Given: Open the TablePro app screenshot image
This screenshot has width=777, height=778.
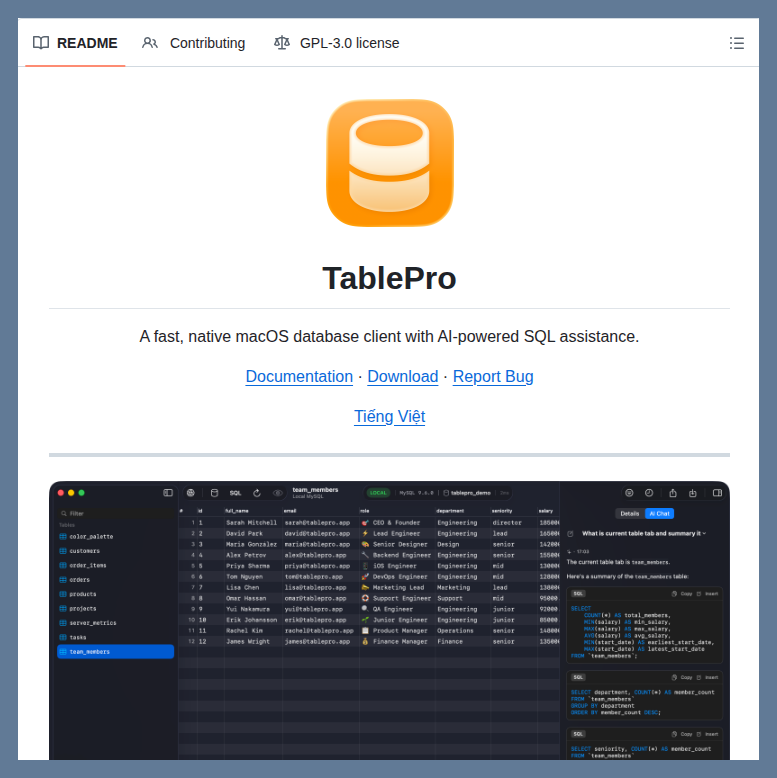Looking at the screenshot, I should pyautogui.click(x=389, y=620).
